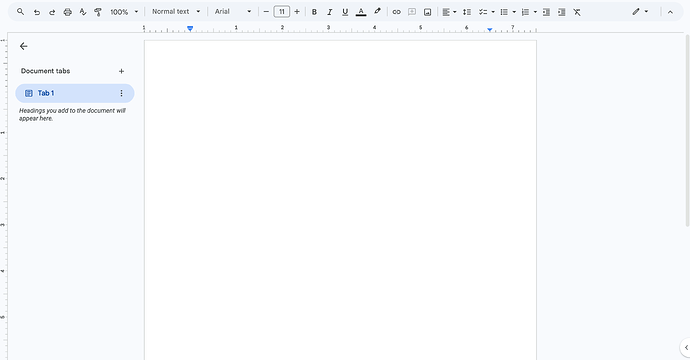
Task: Insert an image using the image icon
Action: pos(427,12)
